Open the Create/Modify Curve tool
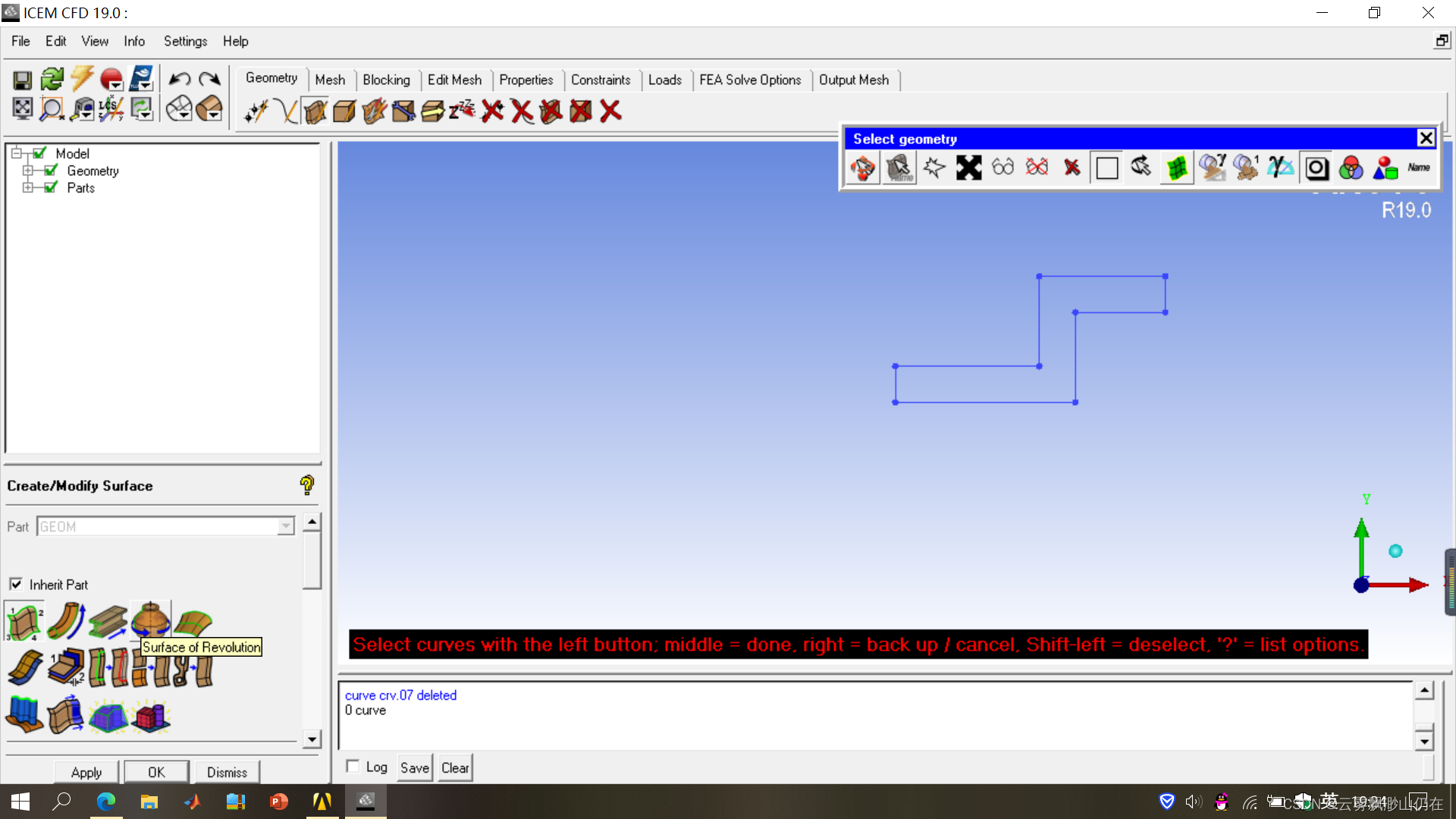Viewport: 1456px width, 819px height. click(x=286, y=111)
